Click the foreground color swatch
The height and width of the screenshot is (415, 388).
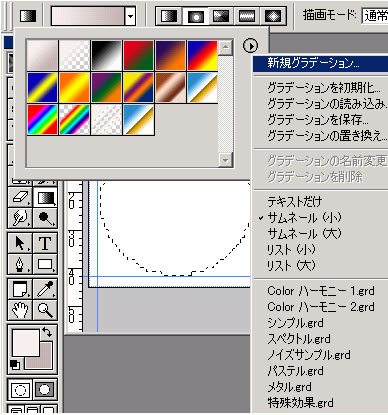click(26, 342)
